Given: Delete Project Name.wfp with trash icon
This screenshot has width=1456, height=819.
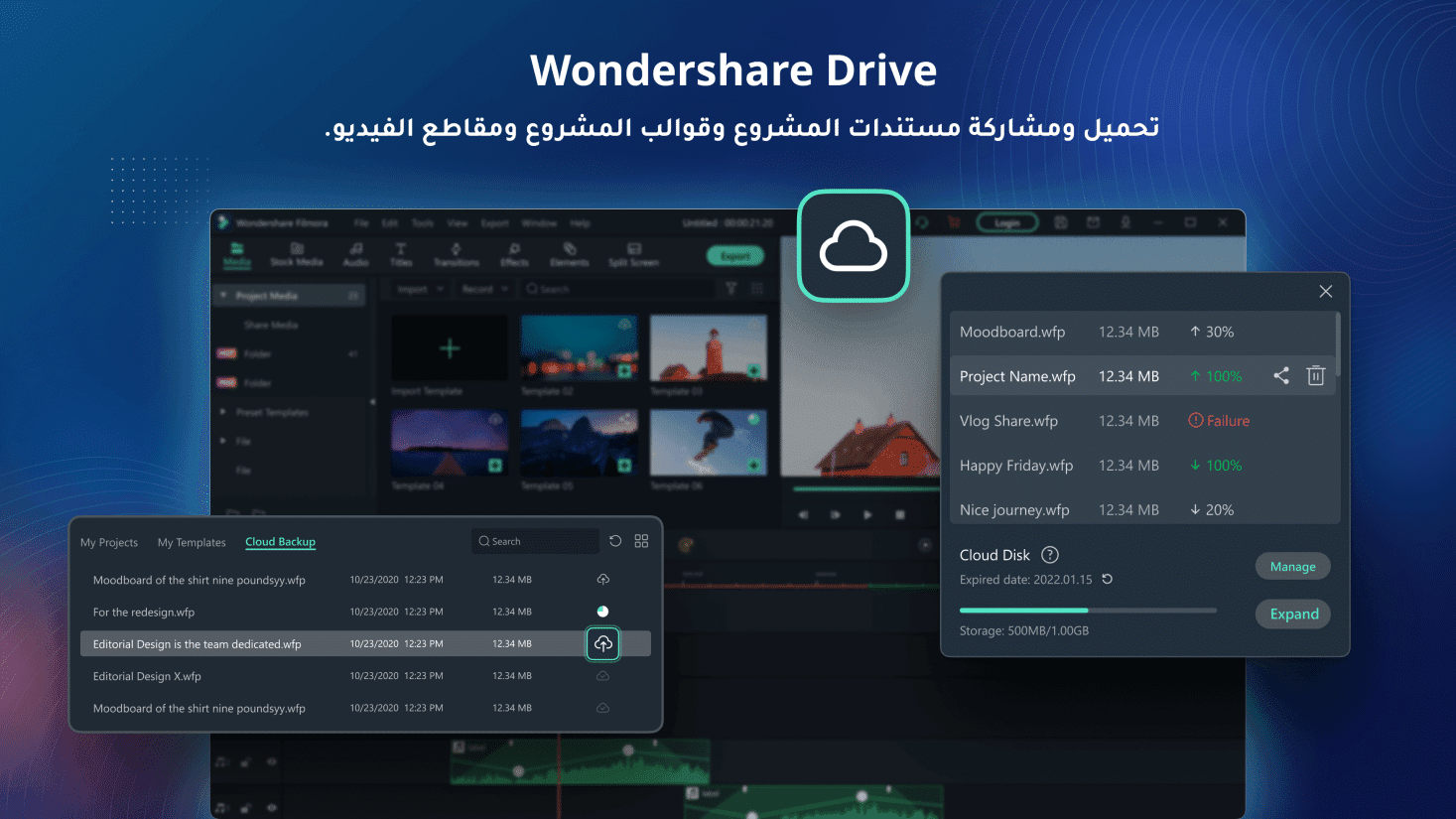Looking at the screenshot, I should tap(1315, 375).
